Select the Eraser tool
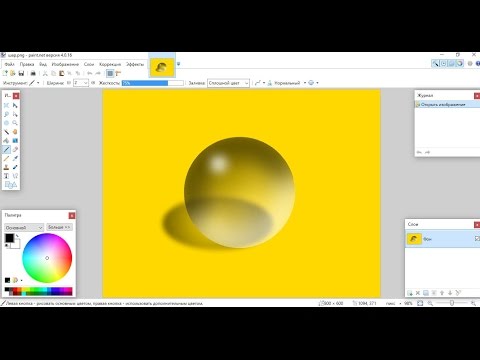The width and height of the screenshot is (480, 360). 15,150
